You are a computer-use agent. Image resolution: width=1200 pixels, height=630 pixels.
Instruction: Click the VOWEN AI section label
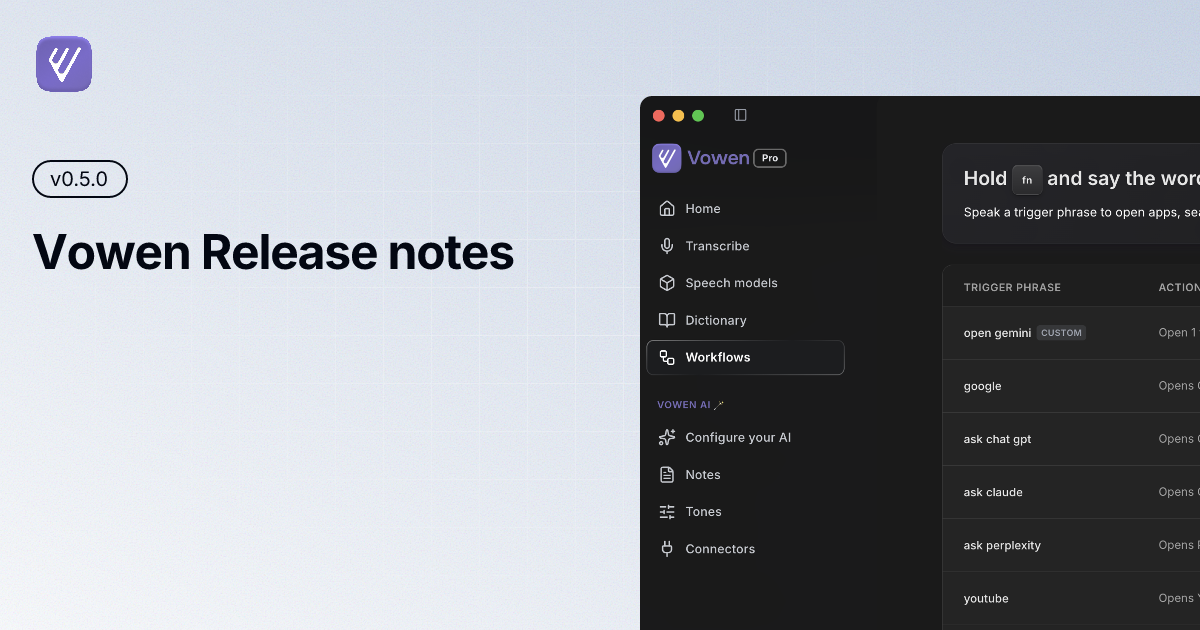tap(684, 405)
